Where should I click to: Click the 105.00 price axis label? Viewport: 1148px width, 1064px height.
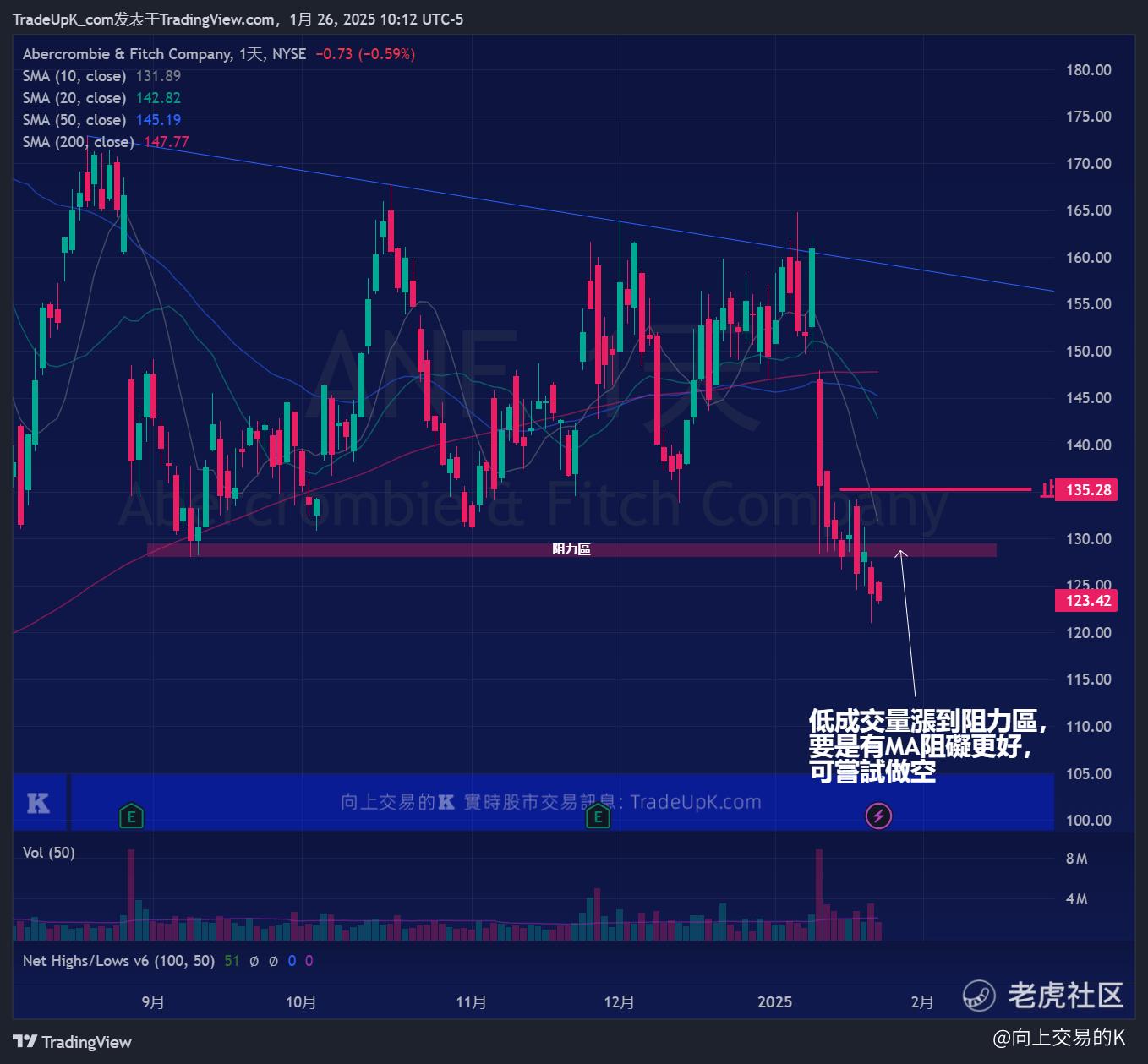point(1089,774)
